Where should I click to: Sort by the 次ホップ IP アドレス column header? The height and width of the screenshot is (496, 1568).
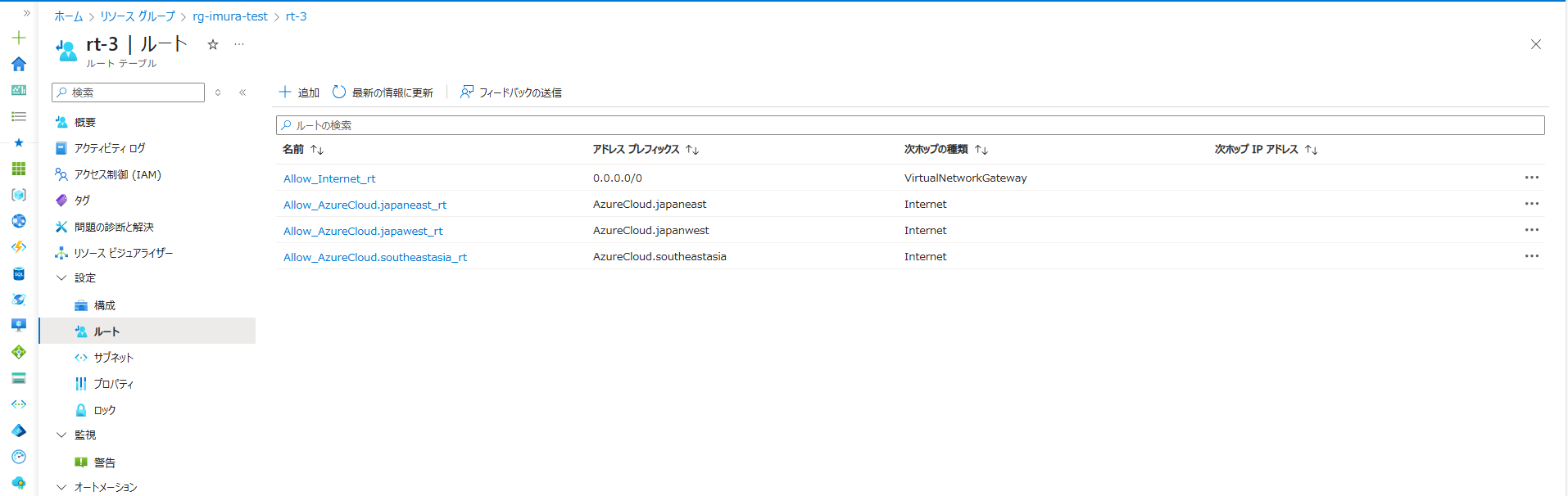(x=1266, y=150)
